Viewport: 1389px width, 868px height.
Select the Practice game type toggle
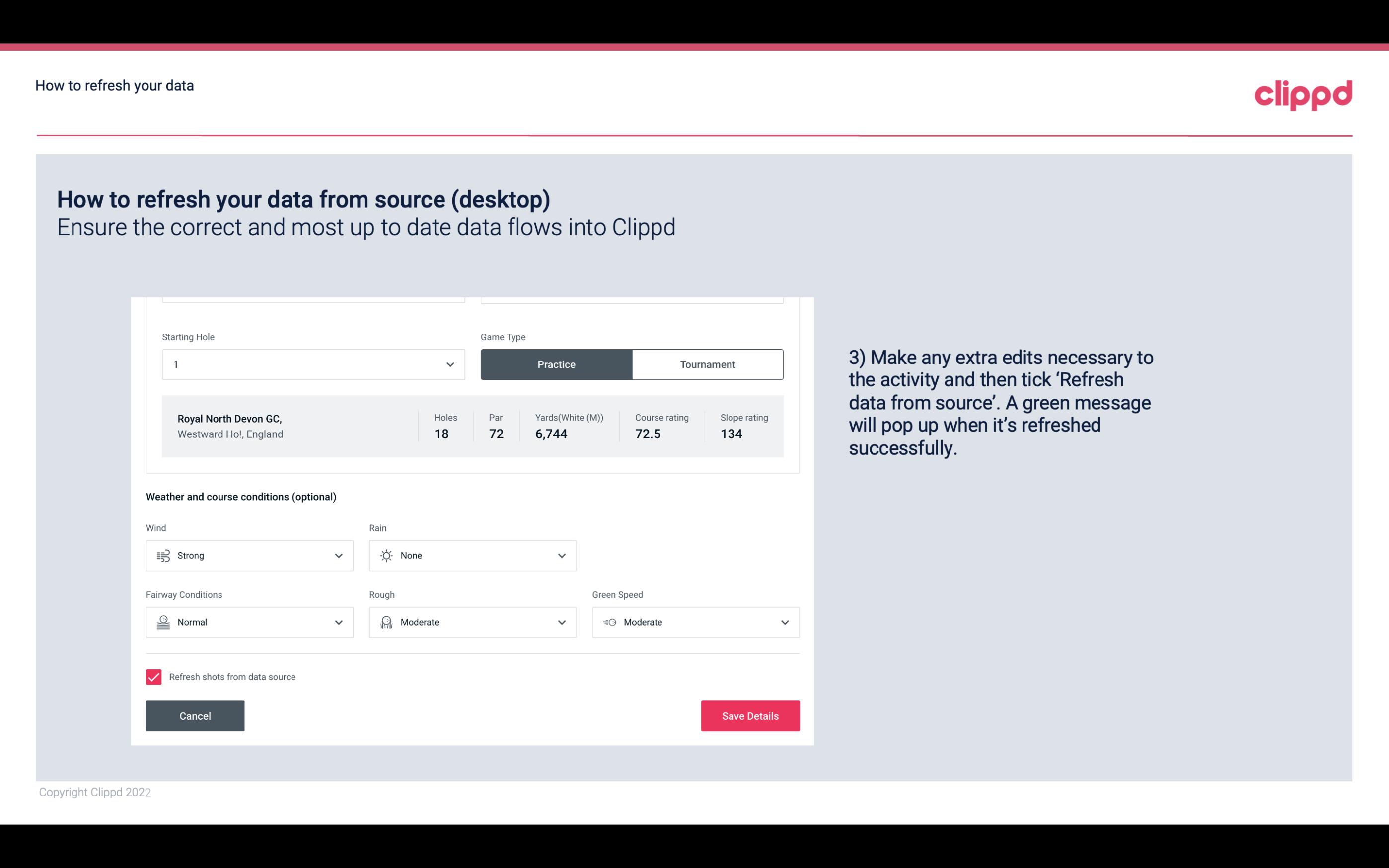point(556,364)
